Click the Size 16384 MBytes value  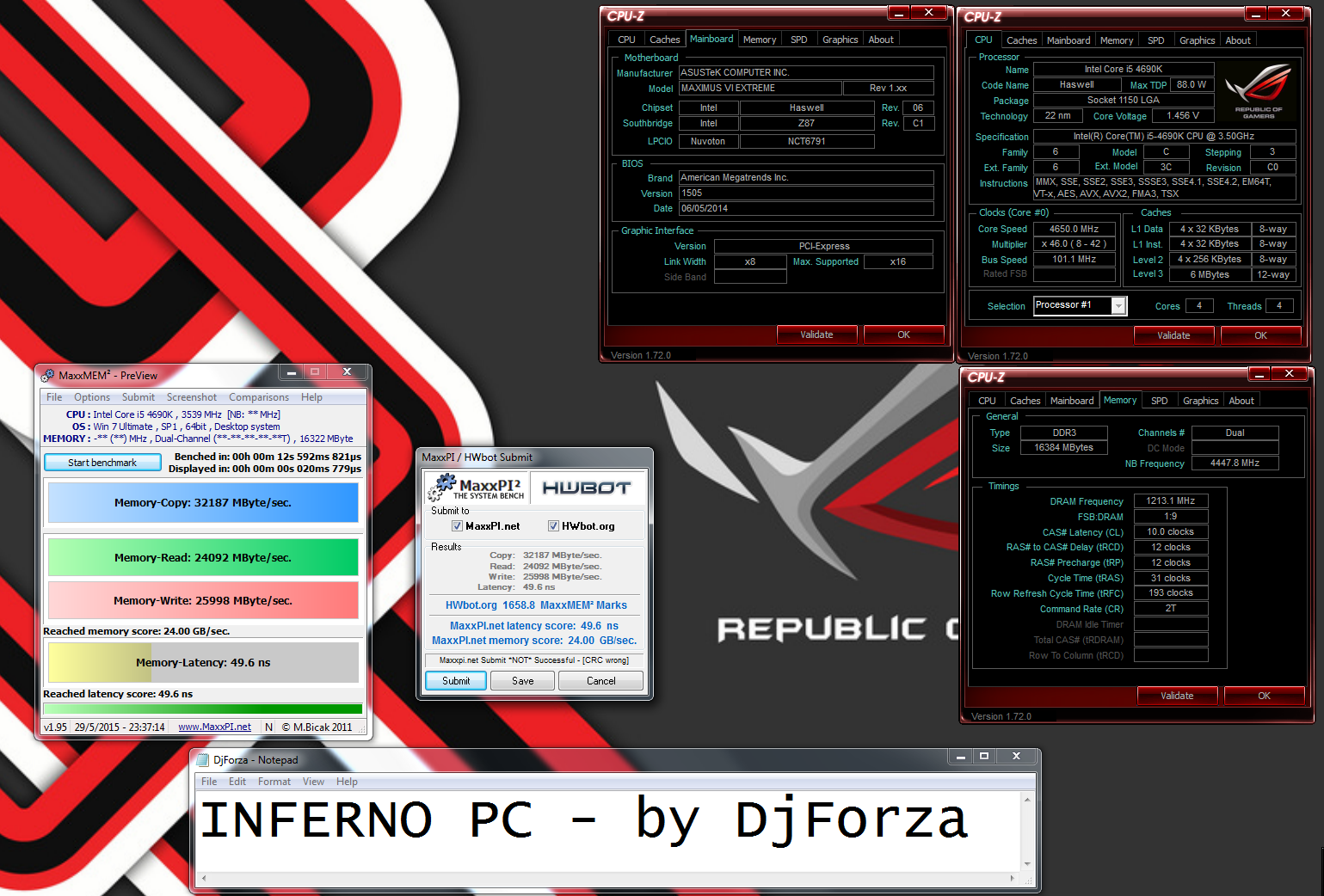tap(1064, 447)
